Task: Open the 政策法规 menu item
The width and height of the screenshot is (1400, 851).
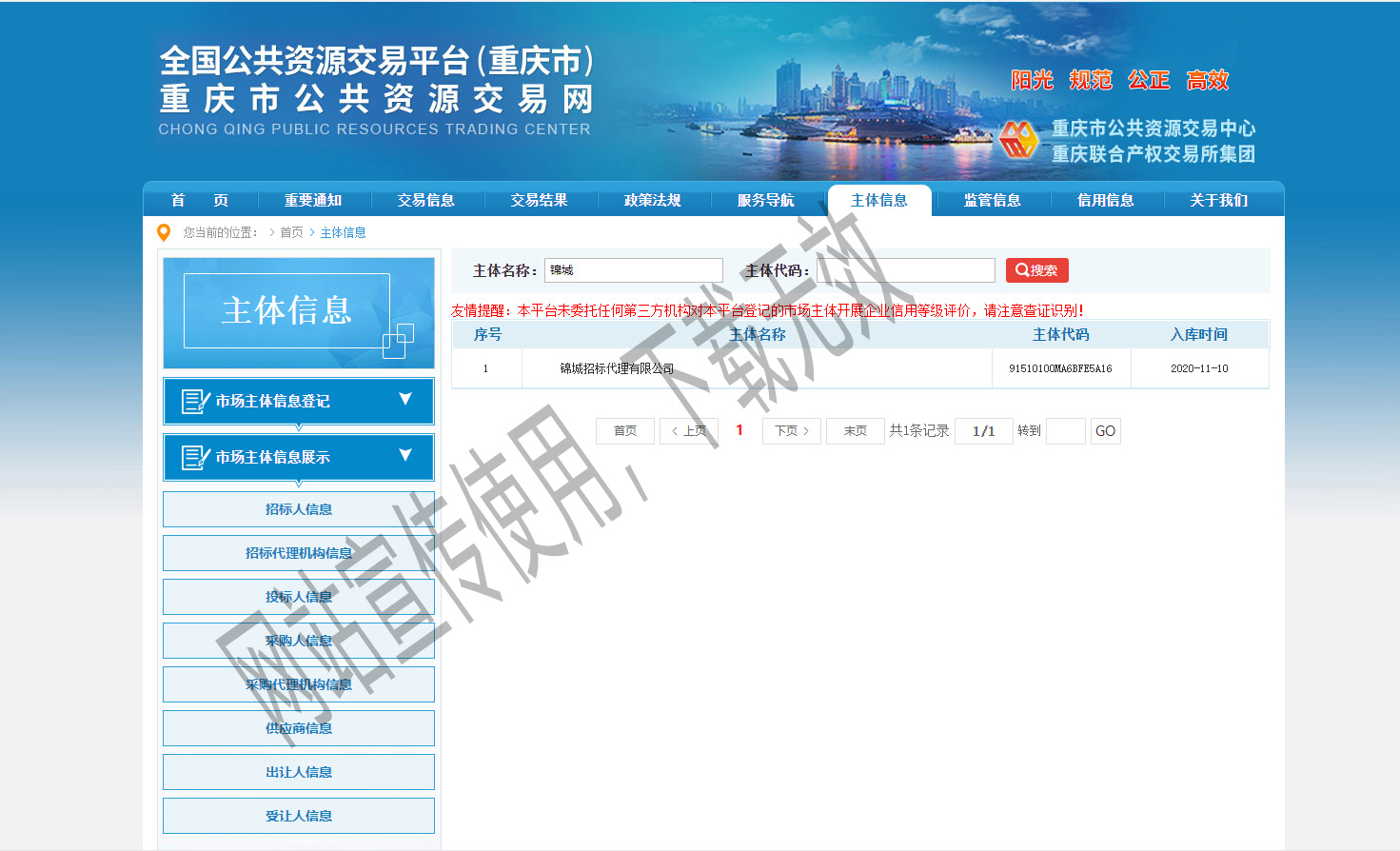Action: [652, 200]
